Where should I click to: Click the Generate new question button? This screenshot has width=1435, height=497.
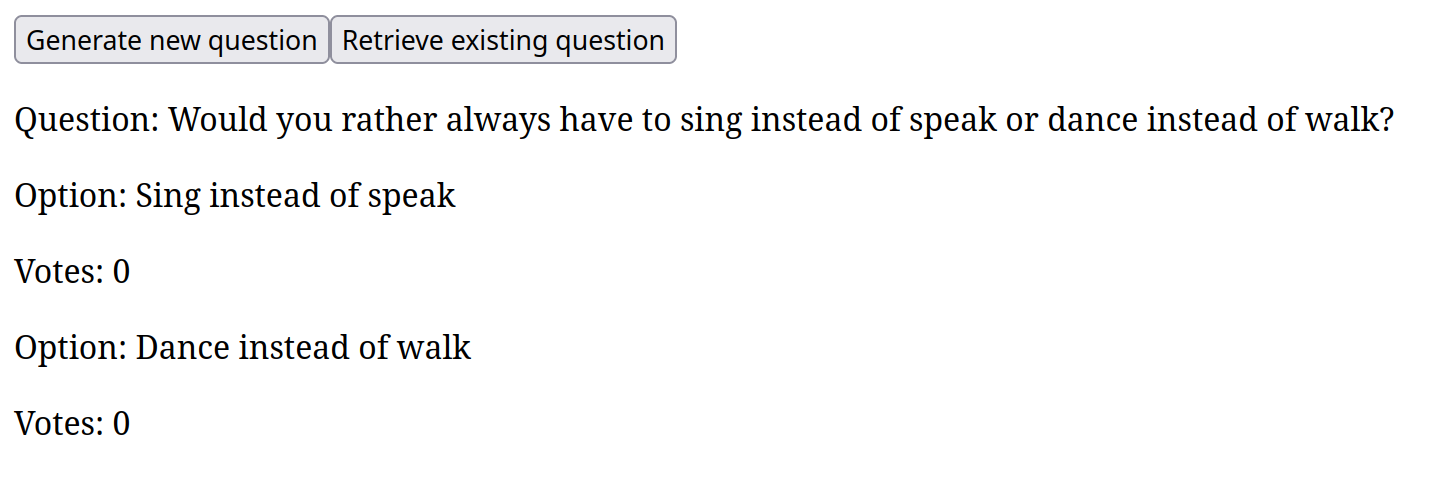click(x=172, y=40)
